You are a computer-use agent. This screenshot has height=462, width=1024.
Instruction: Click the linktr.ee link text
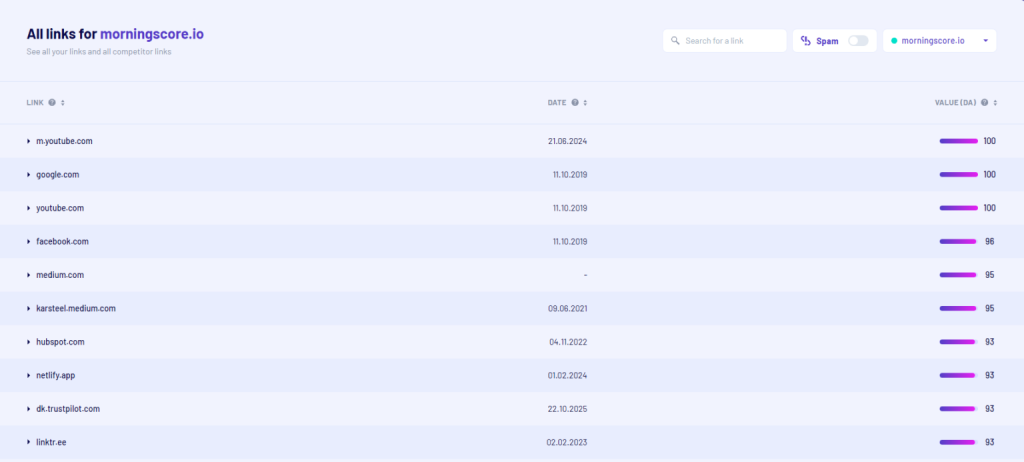[51, 442]
